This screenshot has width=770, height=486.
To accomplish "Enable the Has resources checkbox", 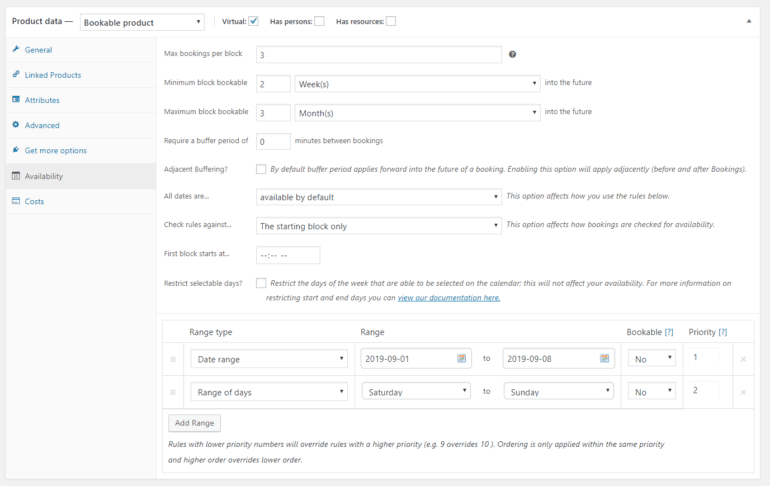I will [391, 21].
